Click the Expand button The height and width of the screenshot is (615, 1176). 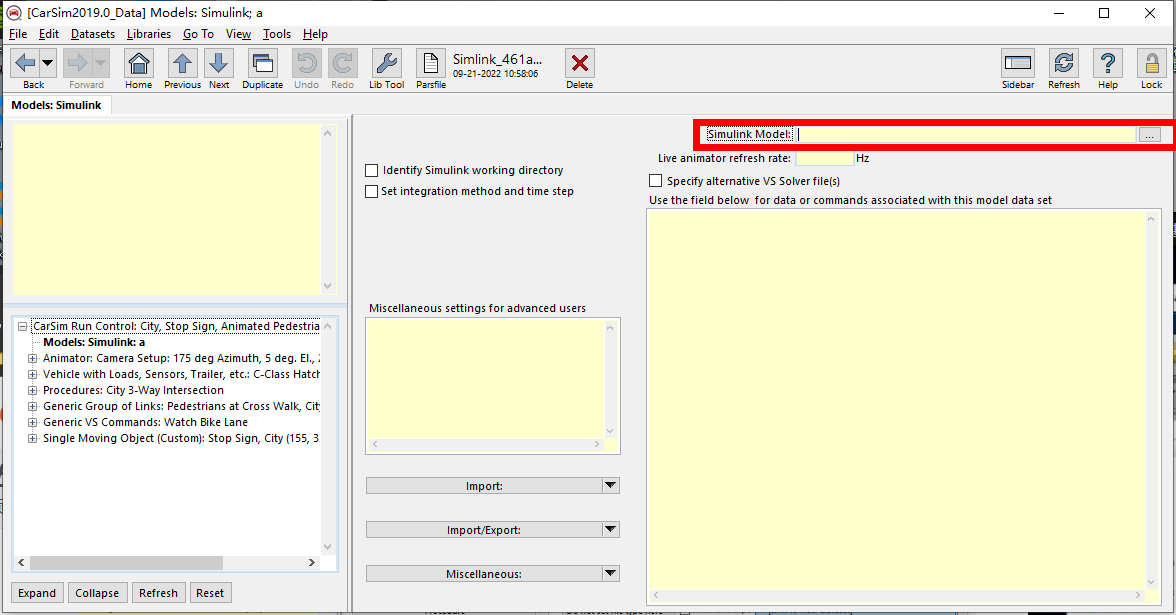(x=37, y=592)
